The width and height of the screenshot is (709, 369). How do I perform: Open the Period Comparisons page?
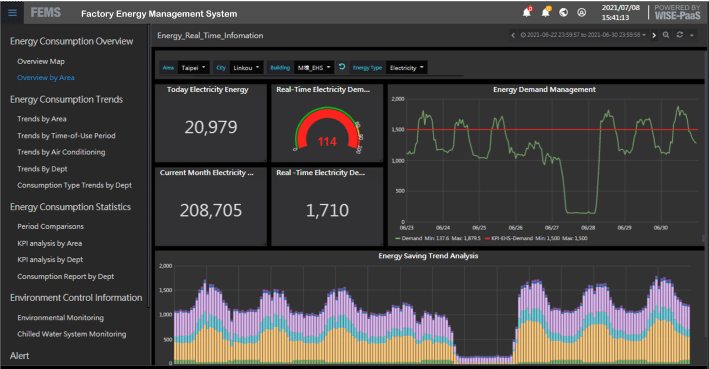tap(50, 227)
